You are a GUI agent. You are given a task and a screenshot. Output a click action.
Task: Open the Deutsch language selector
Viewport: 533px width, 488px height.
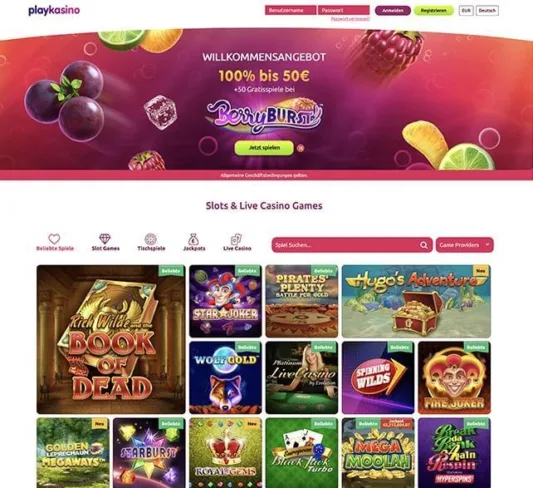487,11
